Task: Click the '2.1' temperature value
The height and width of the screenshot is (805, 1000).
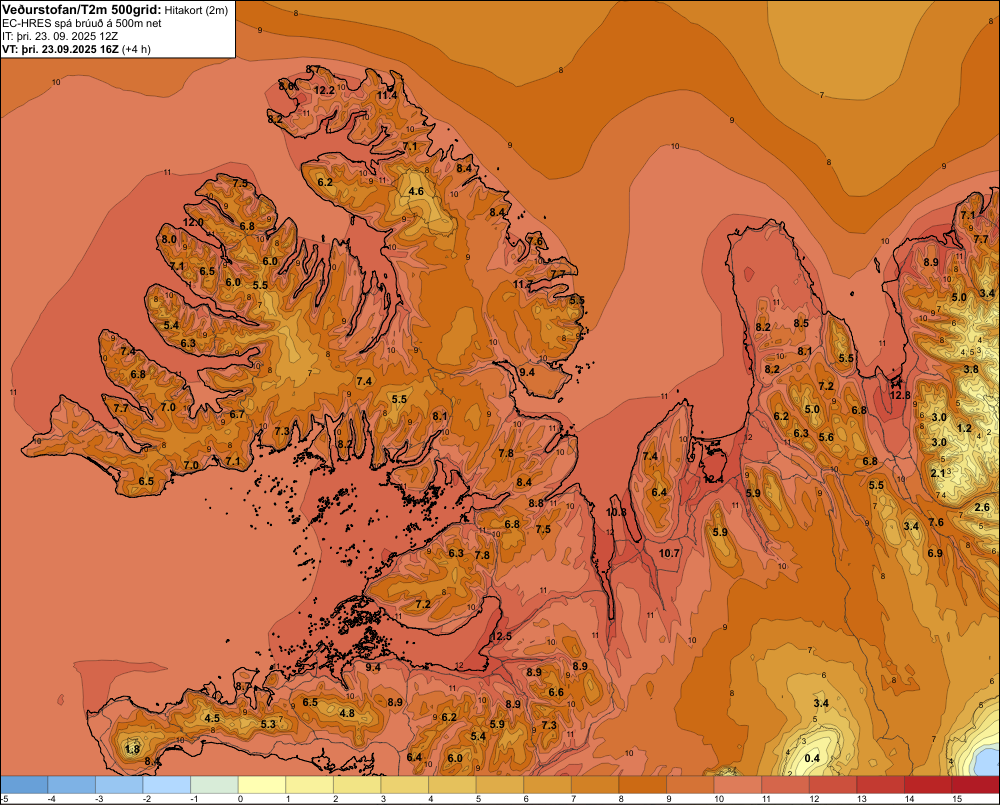Action: (x=938, y=473)
